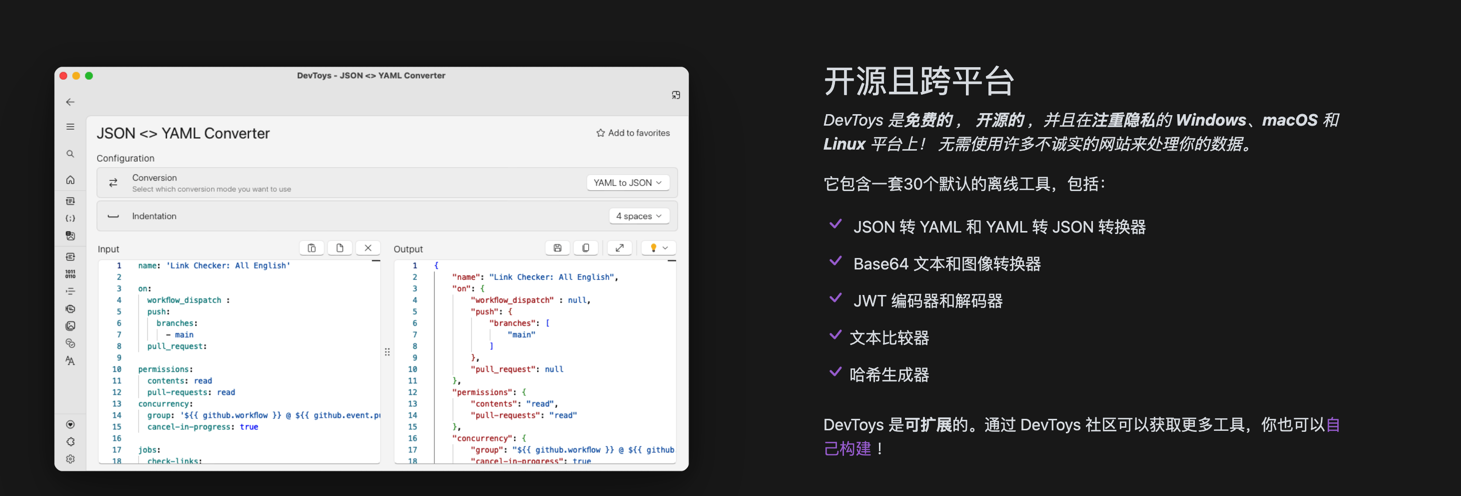The image size is (1461, 496).
Task: Go to the home icon in sidebar
Action: 70,180
